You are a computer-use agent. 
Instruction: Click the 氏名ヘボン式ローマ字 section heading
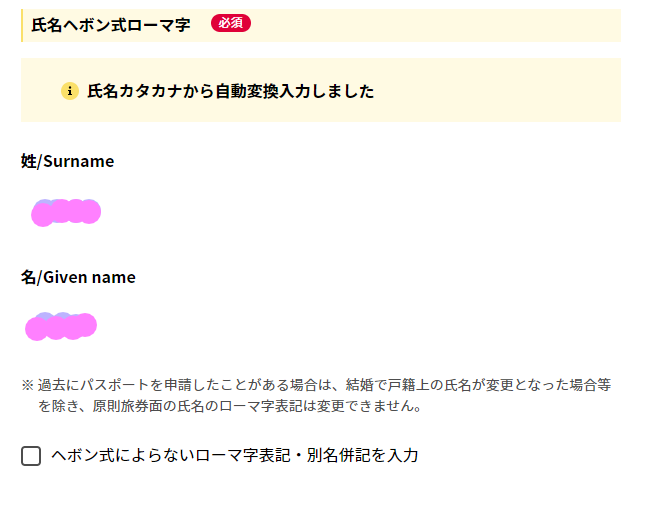click(111, 25)
